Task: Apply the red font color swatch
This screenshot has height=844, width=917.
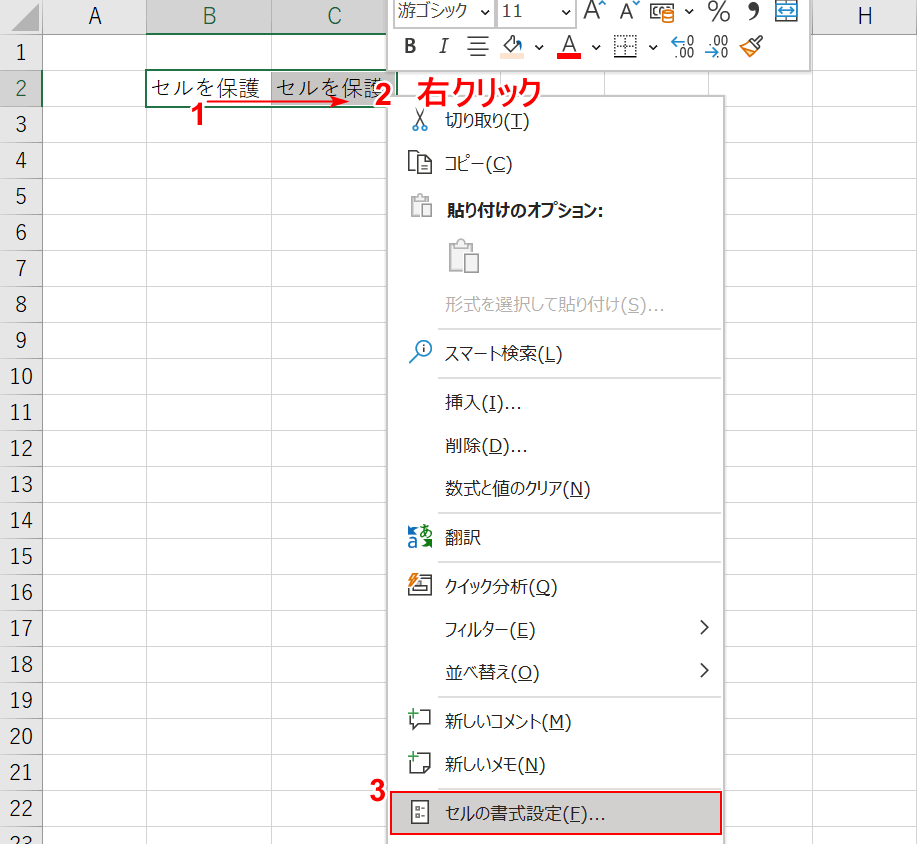Action: click(569, 46)
